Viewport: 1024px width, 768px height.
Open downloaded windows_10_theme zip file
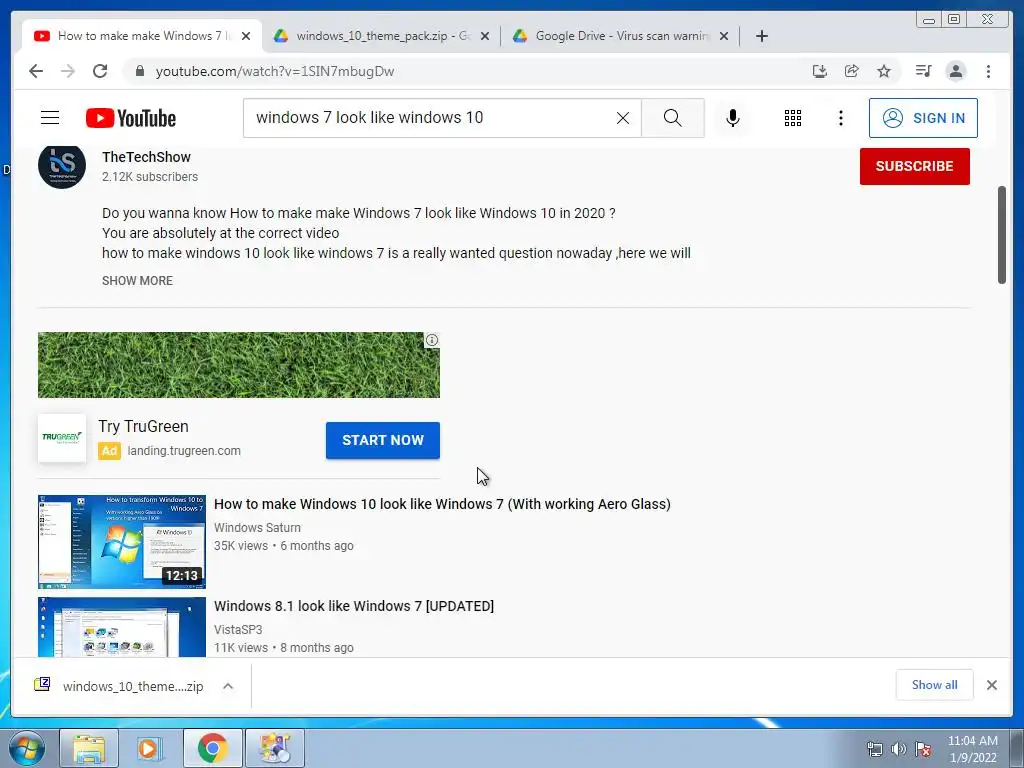119,686
